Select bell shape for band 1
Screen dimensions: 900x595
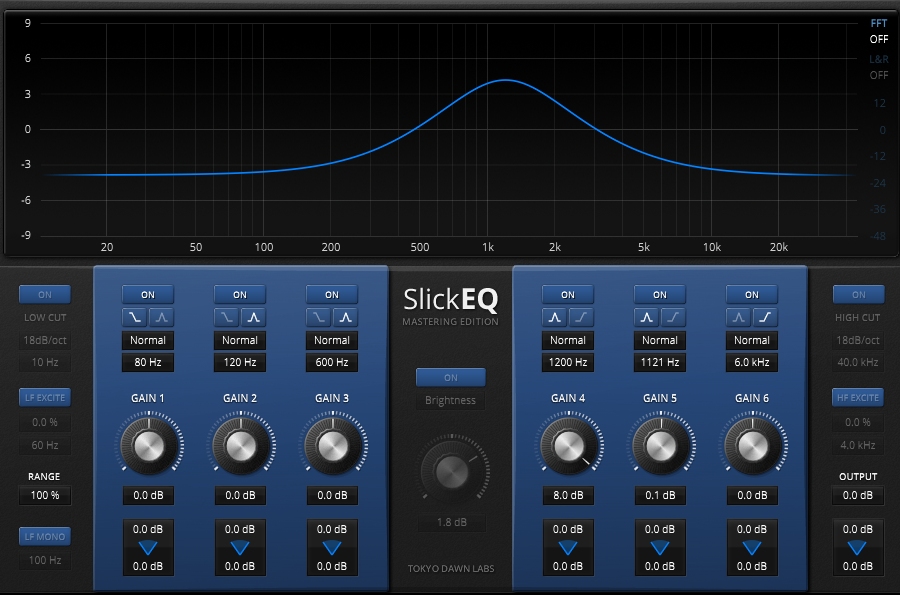[161, 317]
